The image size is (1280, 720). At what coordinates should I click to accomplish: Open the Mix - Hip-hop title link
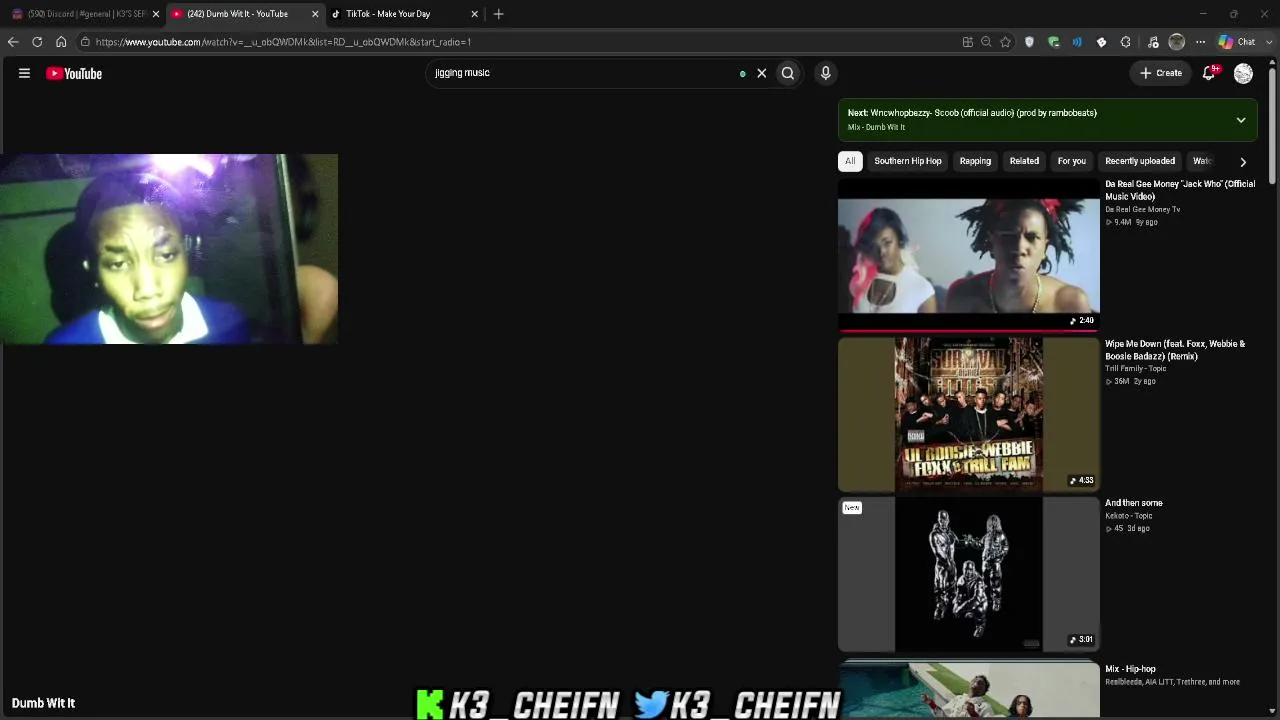(x=1130, y=669)
